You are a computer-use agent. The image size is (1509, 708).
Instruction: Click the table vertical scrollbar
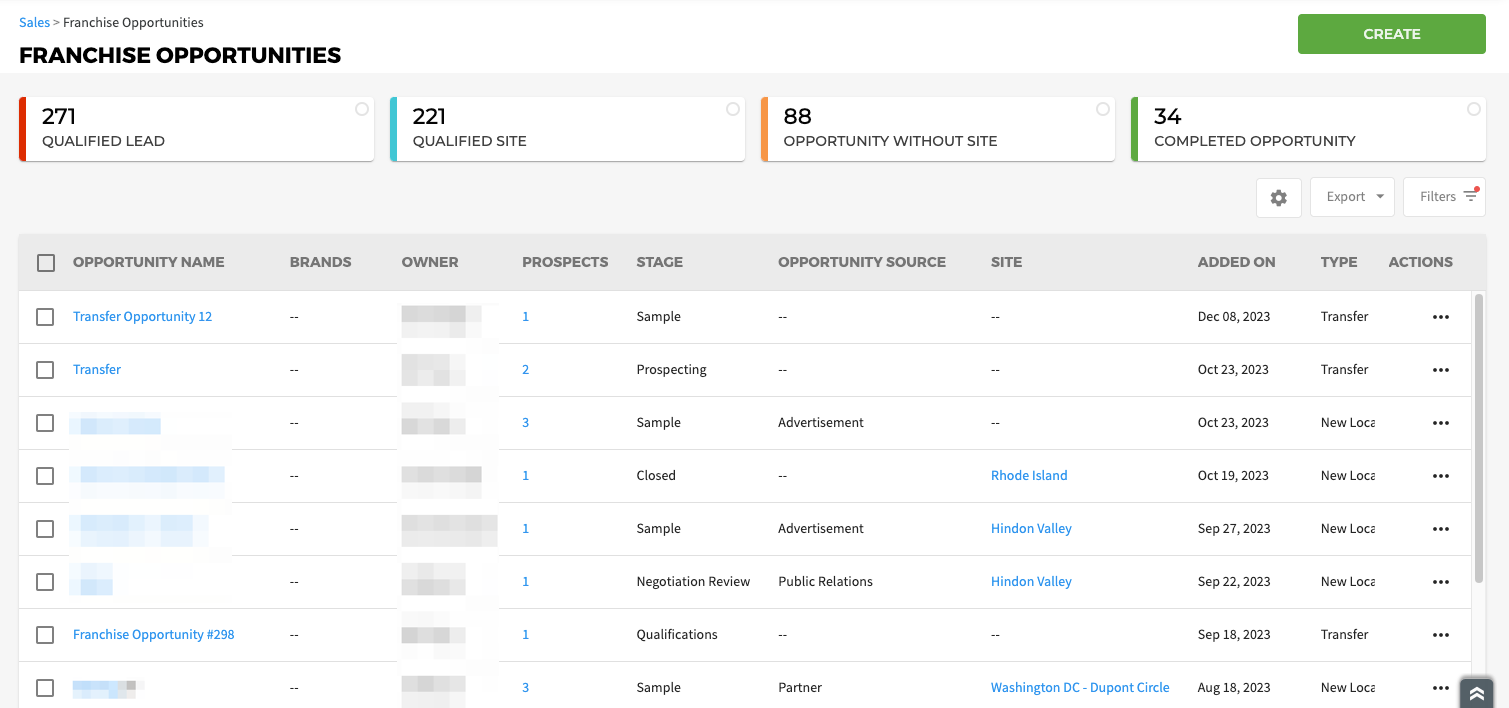pos(1479,438)
